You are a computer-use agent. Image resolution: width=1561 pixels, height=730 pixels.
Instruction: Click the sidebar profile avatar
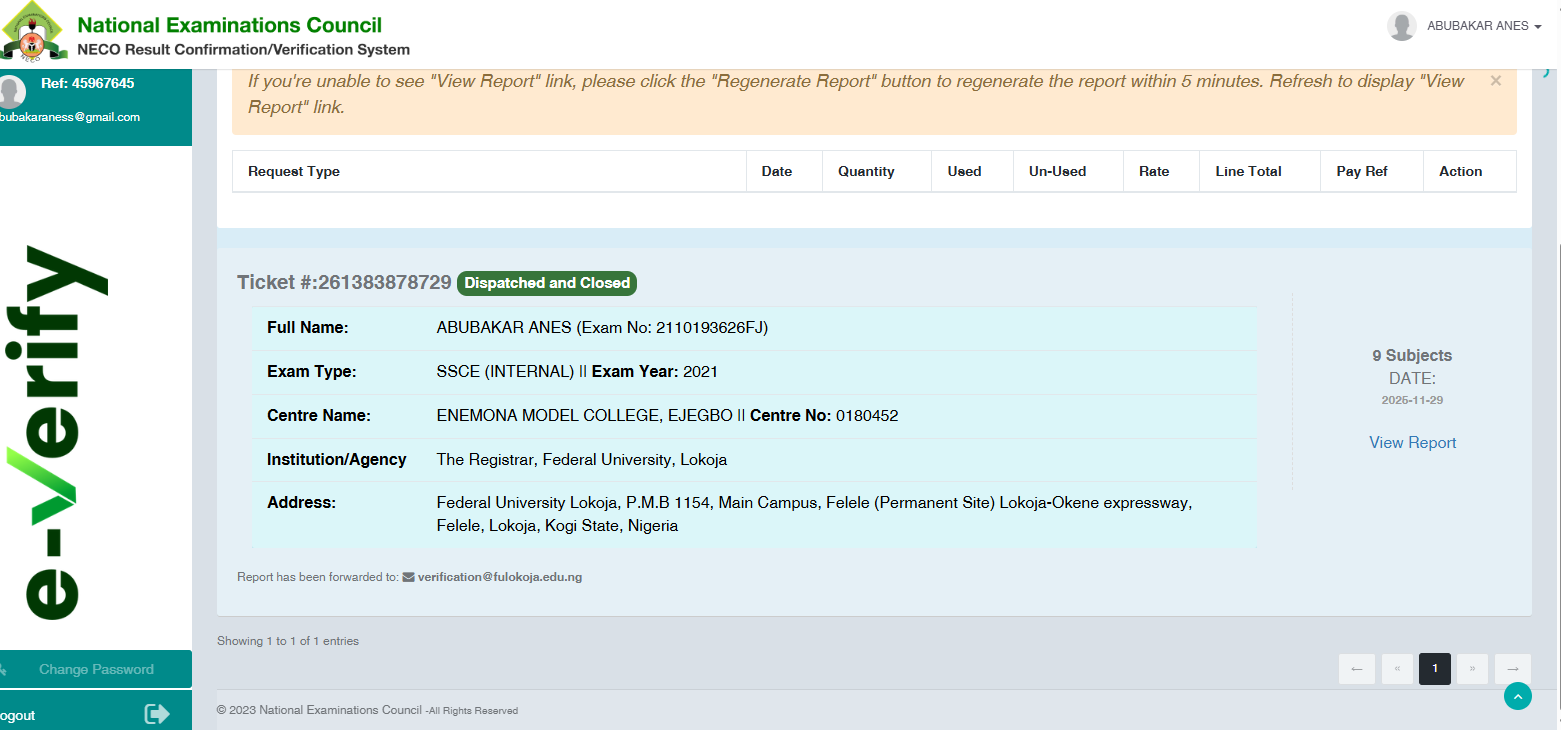point(12,91)
